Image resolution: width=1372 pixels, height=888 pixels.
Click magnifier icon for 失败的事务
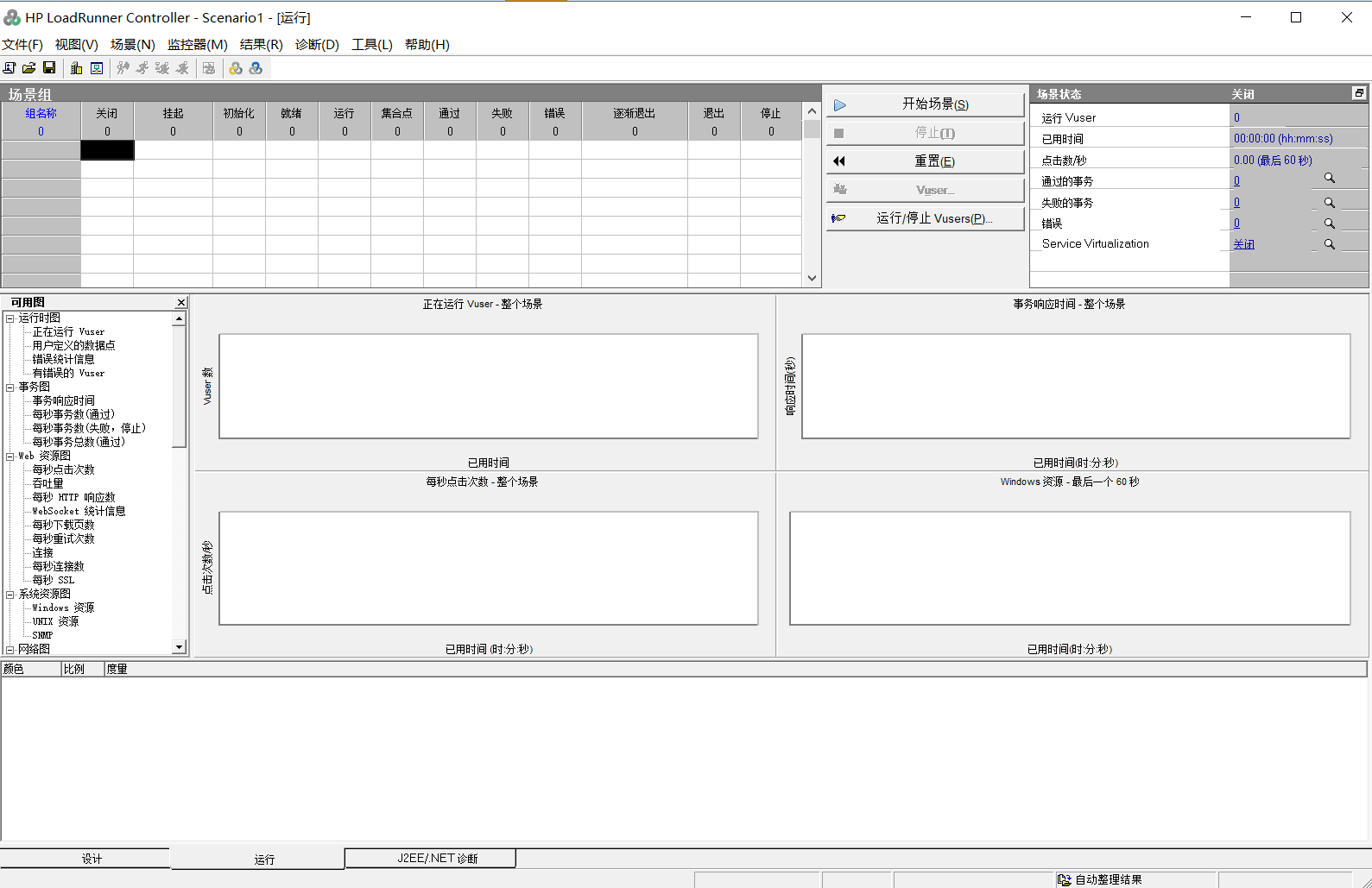(x=1330, y=203)
